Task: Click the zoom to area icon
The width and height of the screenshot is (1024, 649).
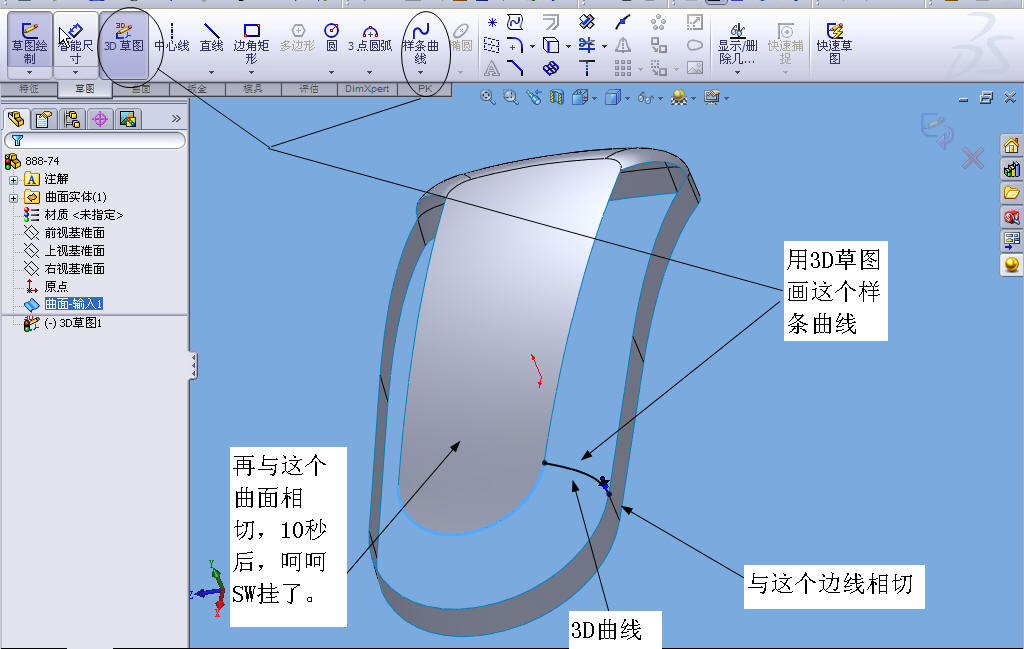Action: pos(511,97)
